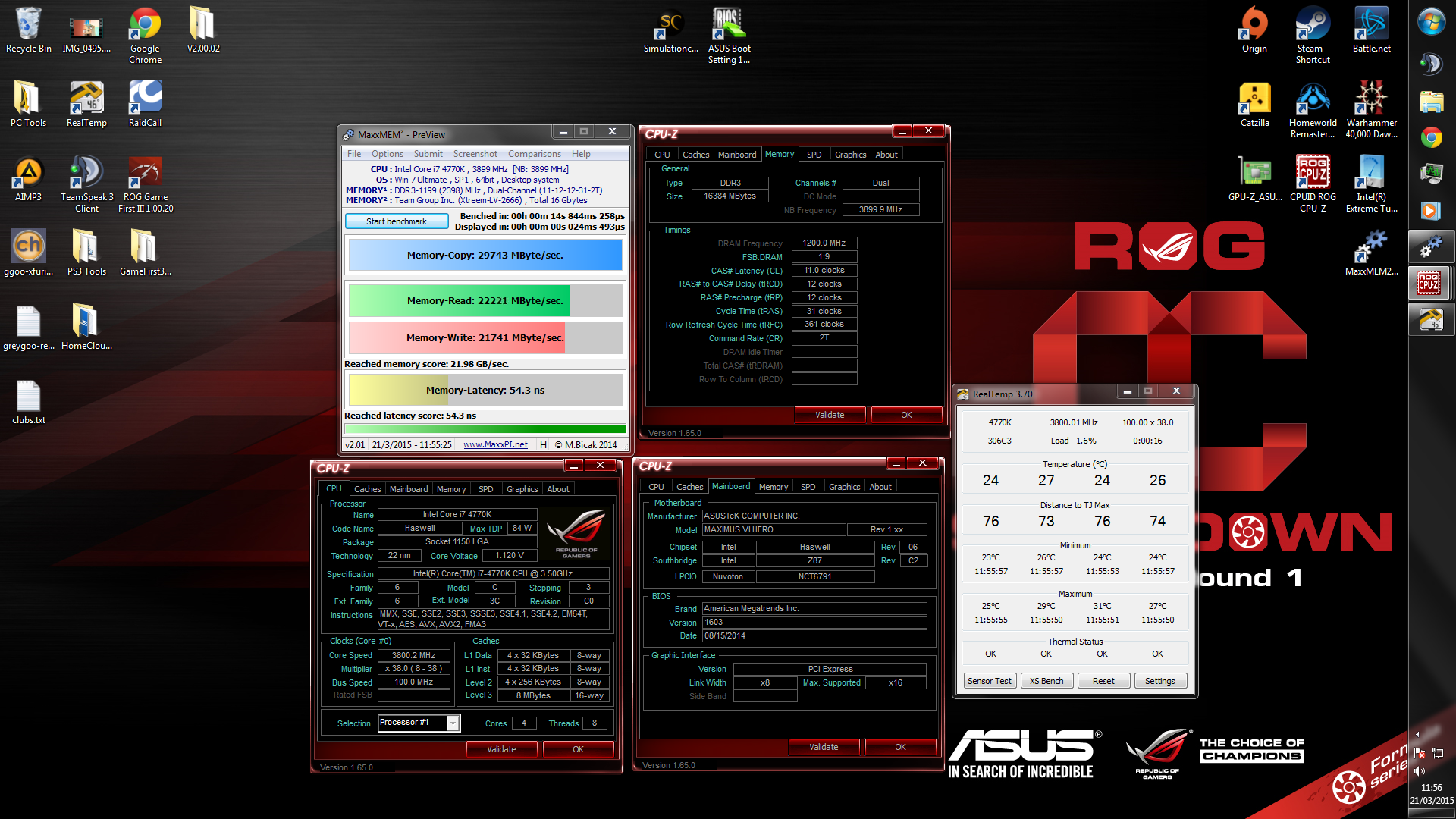The image size is (1456, 819).
Task: Open the V2.00.02 folder icon
Action: (x=203, y=30)
